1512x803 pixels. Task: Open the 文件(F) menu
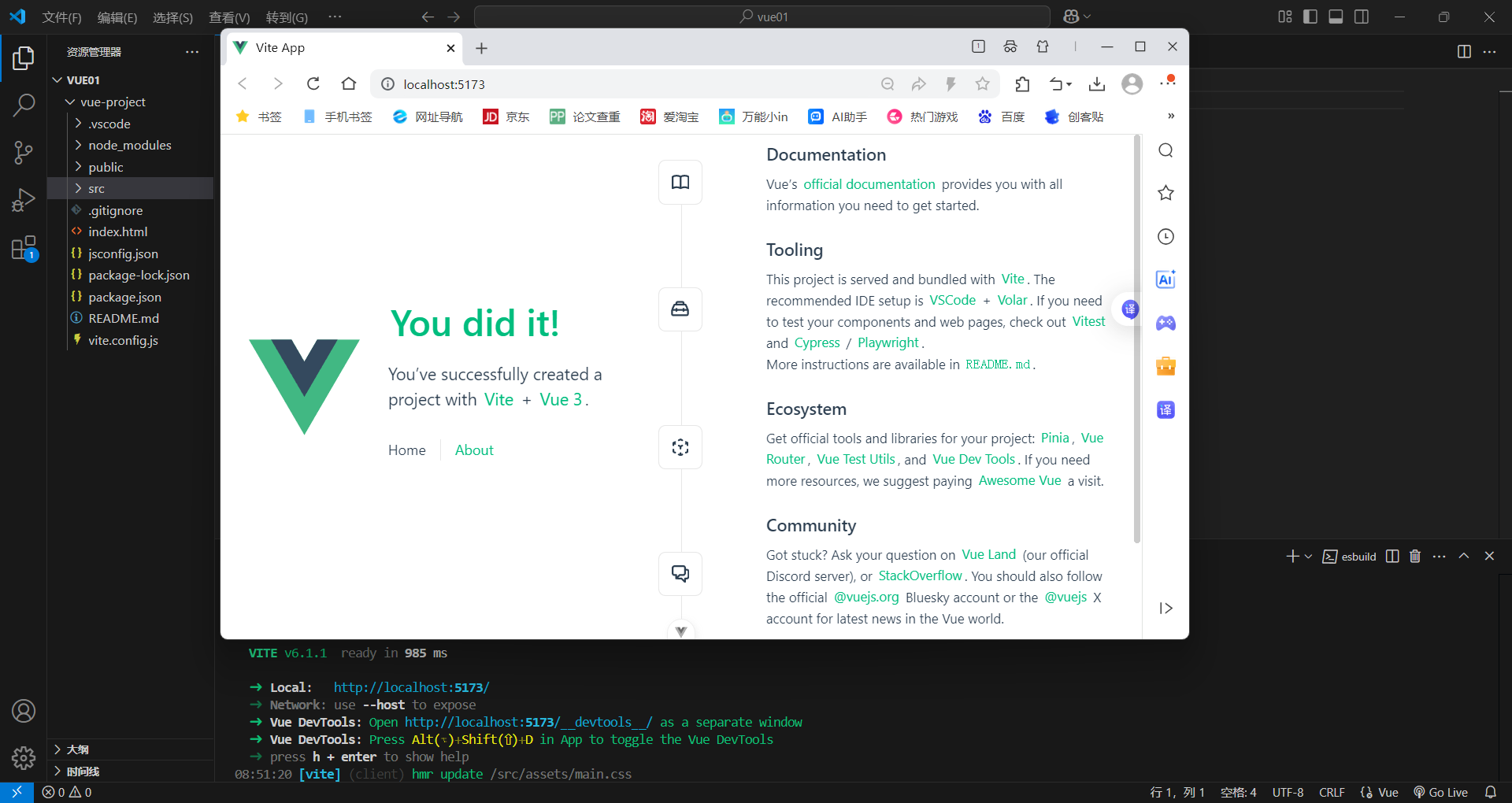click(x=61, y=17)
